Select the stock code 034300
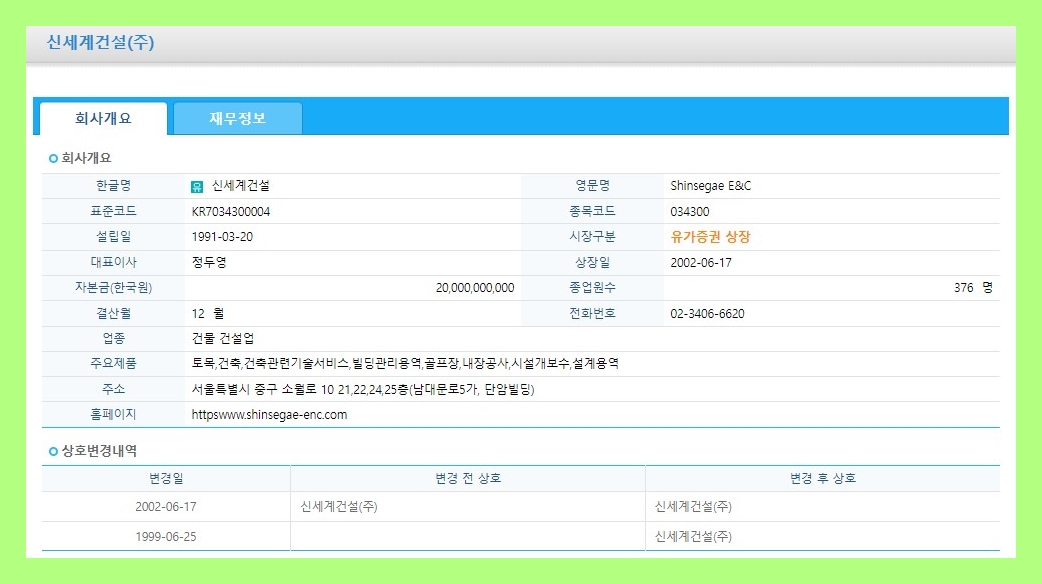The image size is (1042, 584). click(x=689, y=211)
